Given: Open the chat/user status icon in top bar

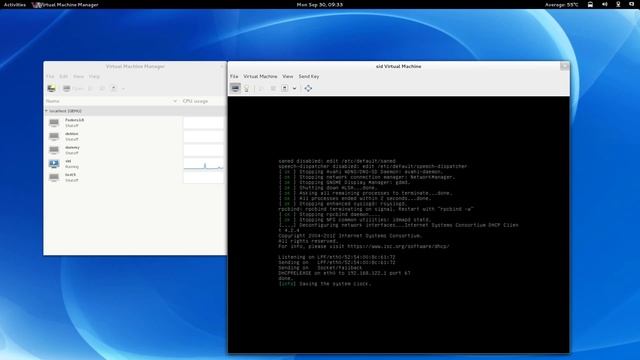Looking at the screenshot, I should click(x=631, y=4).
